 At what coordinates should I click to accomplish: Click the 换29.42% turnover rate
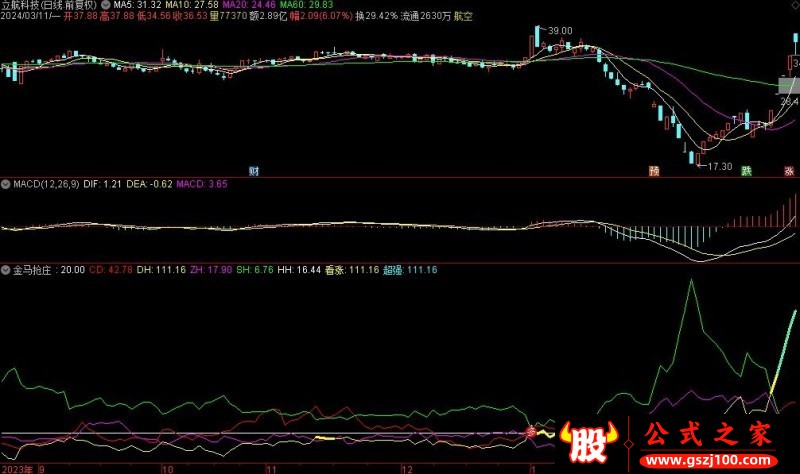pyautogui.click(x=377, y=16)
